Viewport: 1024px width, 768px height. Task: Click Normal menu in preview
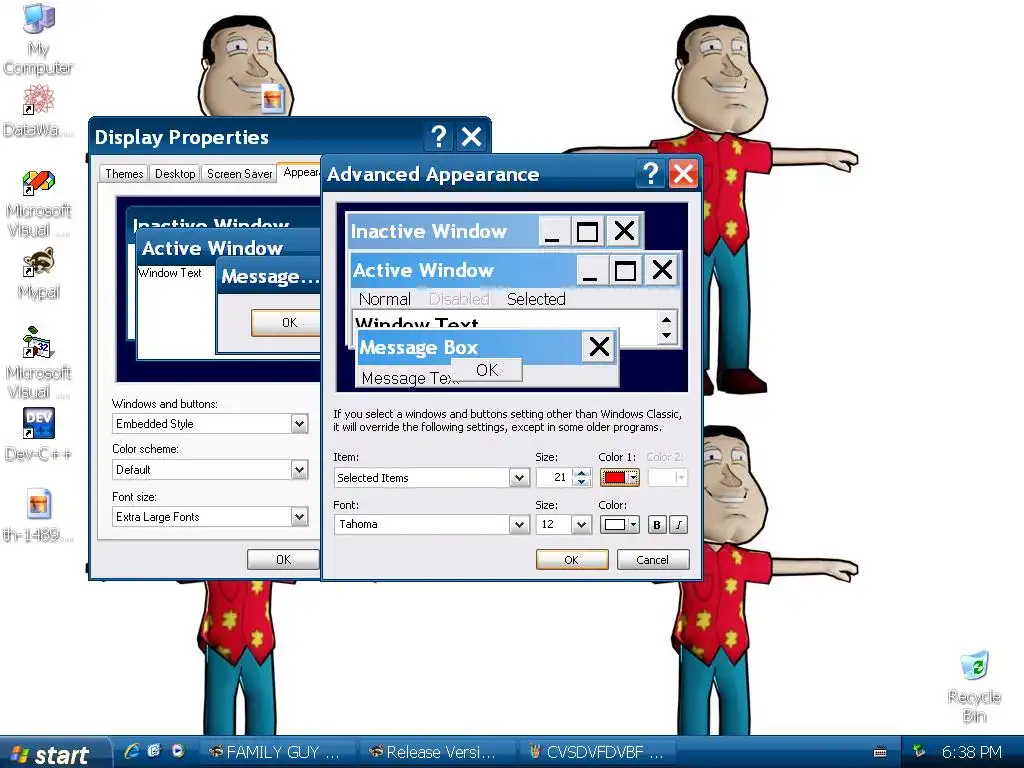tap(385, 298)
